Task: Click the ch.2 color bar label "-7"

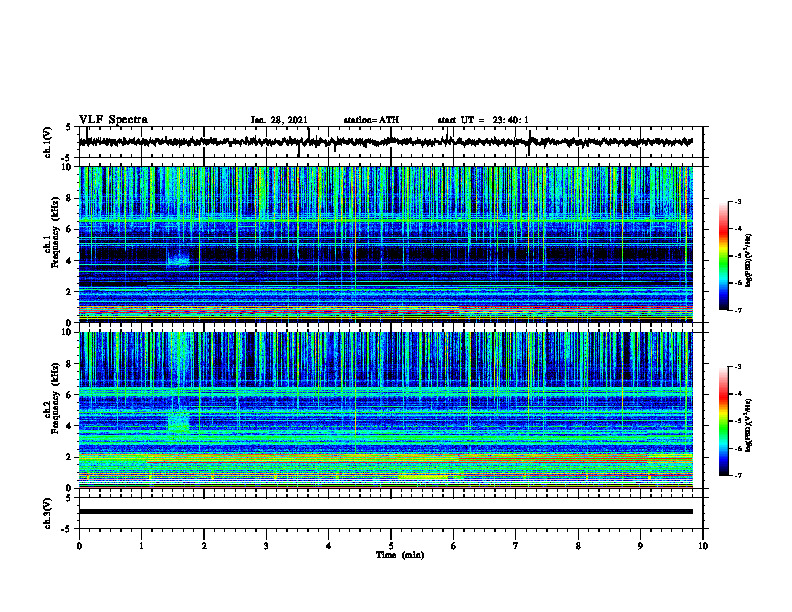Action: point(737,475)
